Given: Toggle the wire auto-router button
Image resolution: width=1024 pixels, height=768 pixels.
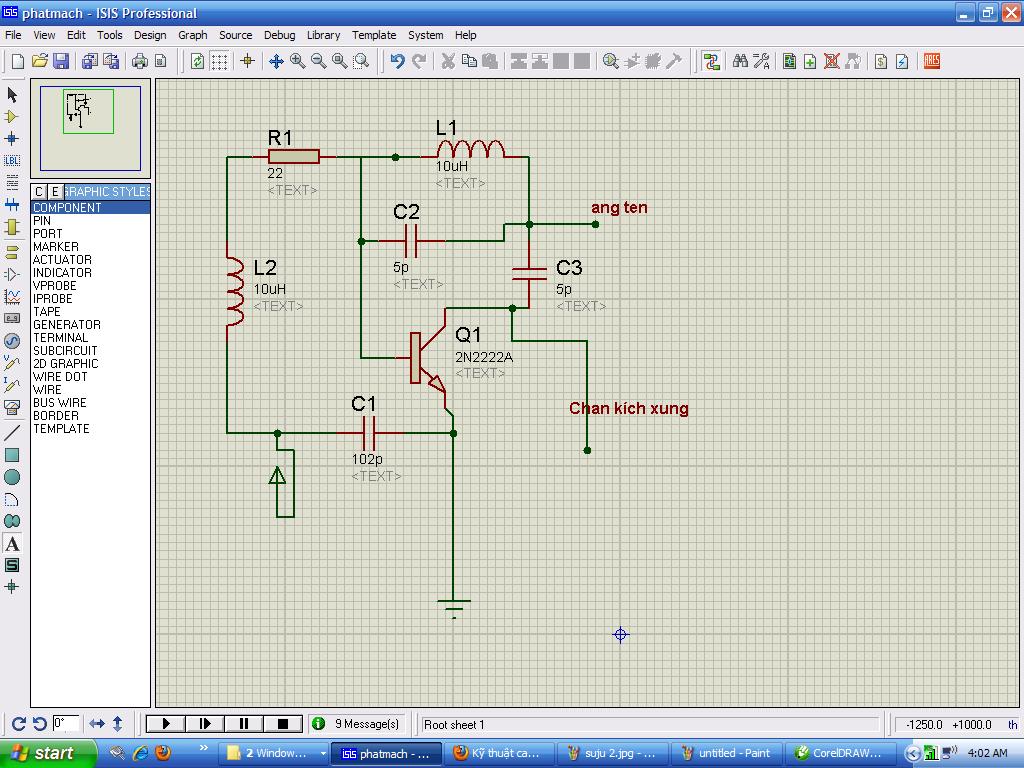Looking at the screenshot, I should pyautogui.click(x=711, y=61).
